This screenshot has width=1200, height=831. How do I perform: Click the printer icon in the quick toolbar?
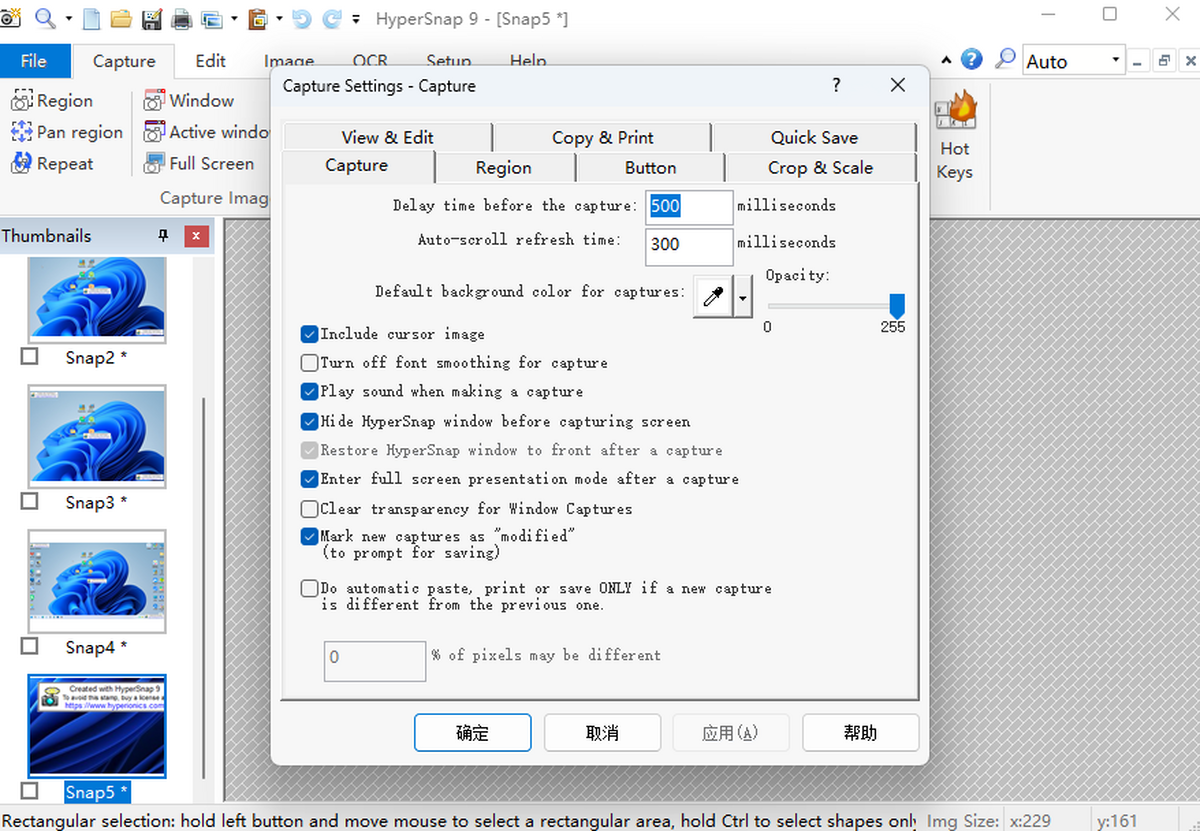(182, 18)
